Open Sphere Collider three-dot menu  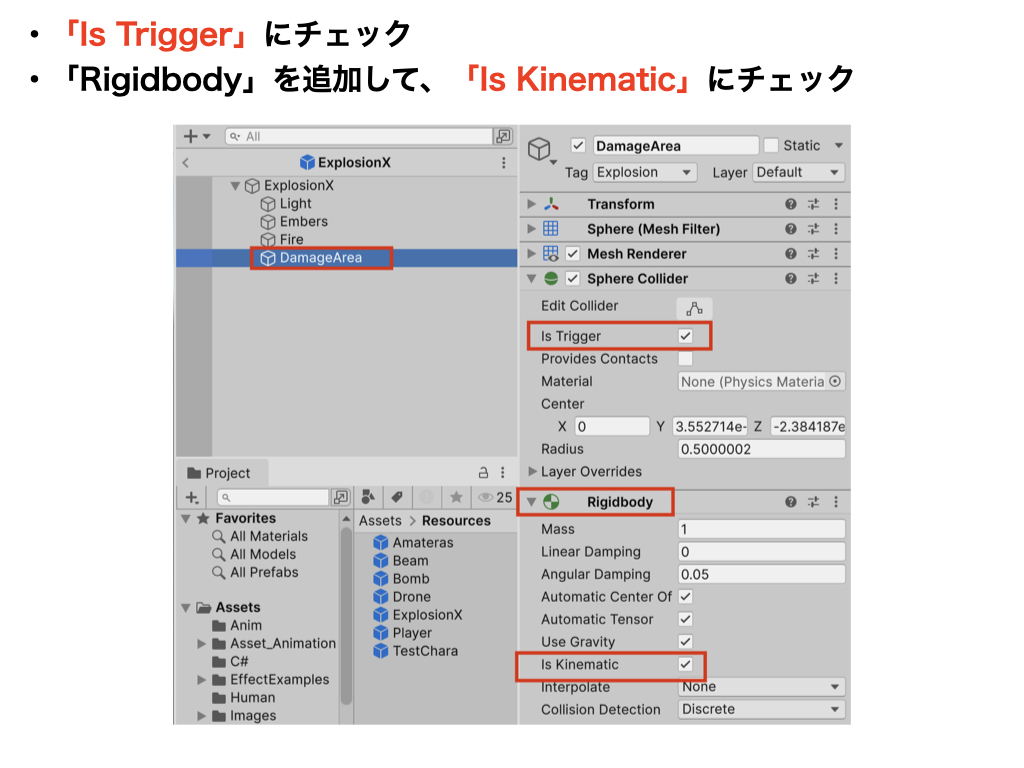click(x=836, y=279)
